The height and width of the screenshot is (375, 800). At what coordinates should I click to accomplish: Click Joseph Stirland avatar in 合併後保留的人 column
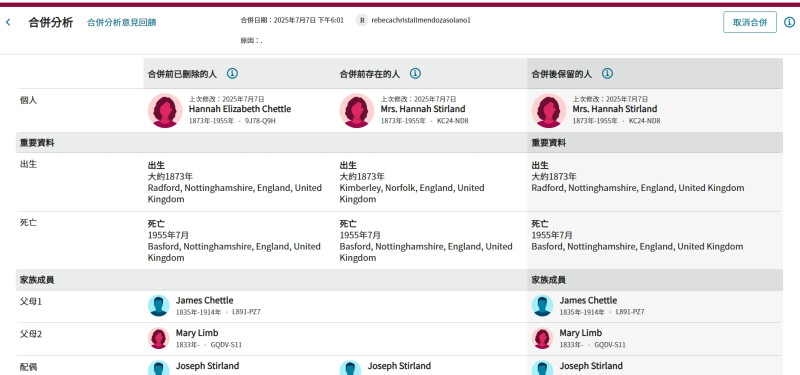click(x=542, y=368)
